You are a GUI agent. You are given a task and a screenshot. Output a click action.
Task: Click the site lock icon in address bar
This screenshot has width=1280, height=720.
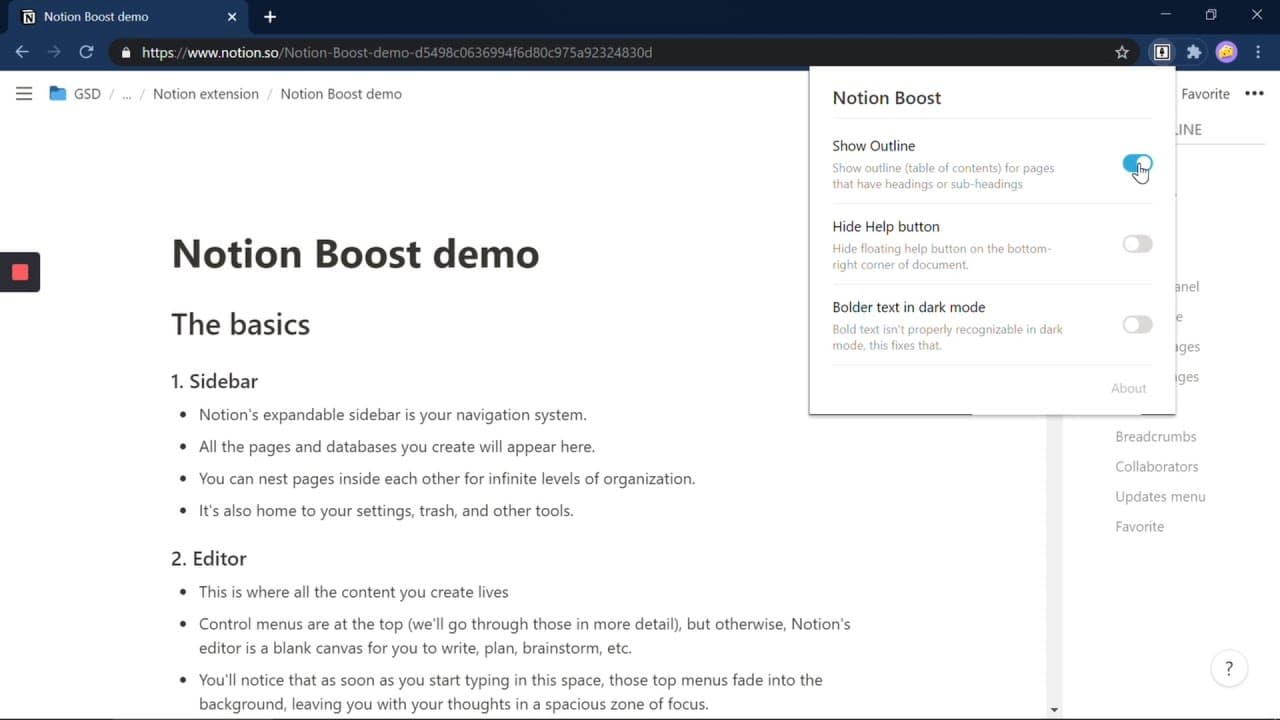coord(125,52)
